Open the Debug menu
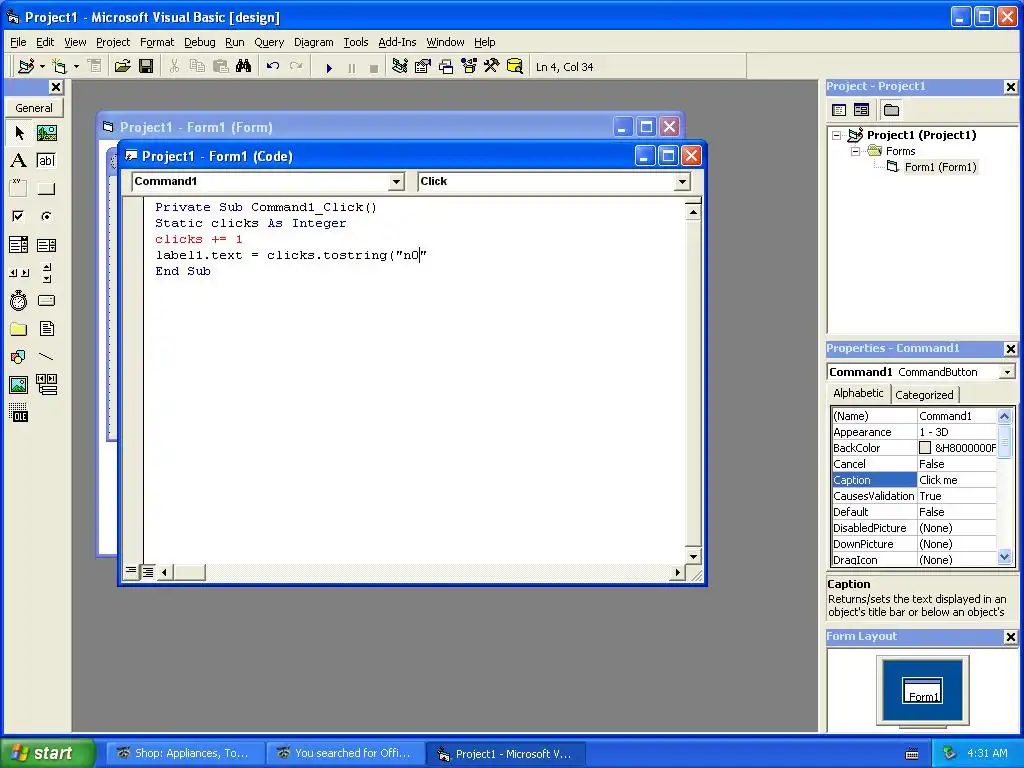The image size is (1024, 768). 199,42
